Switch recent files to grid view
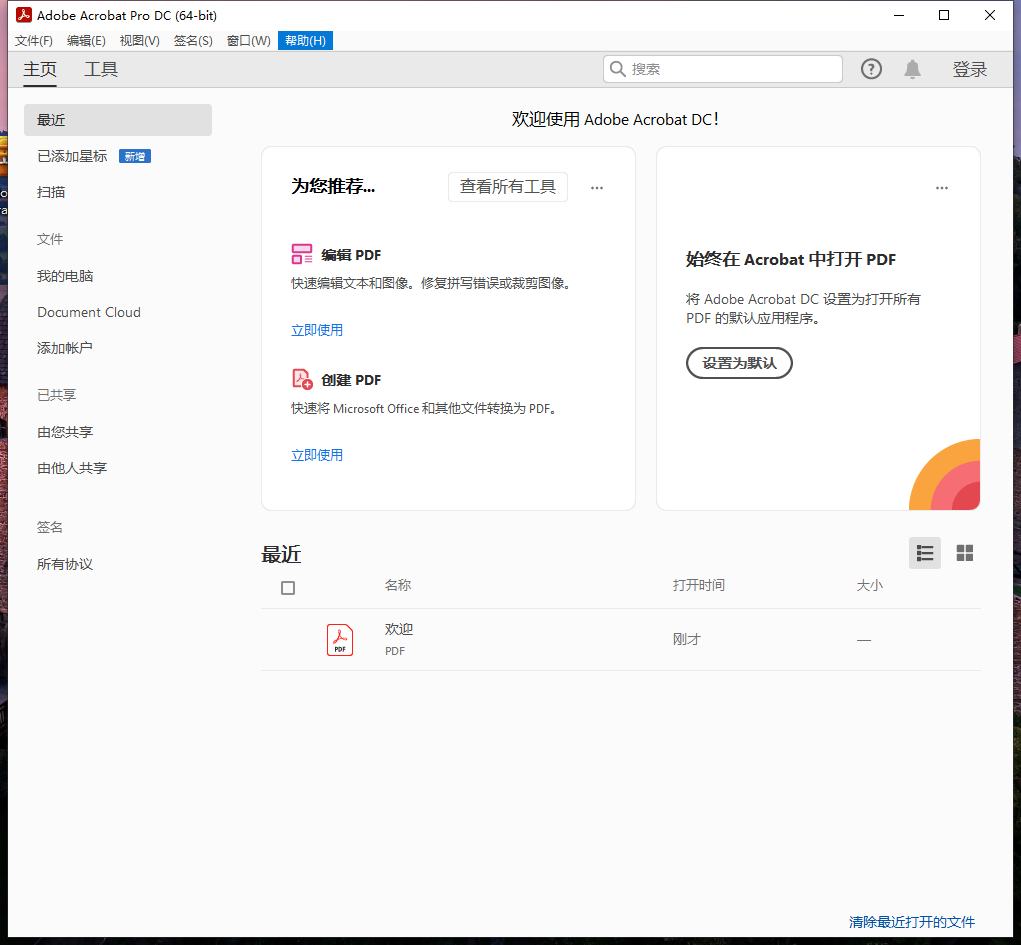 point(964,552)
